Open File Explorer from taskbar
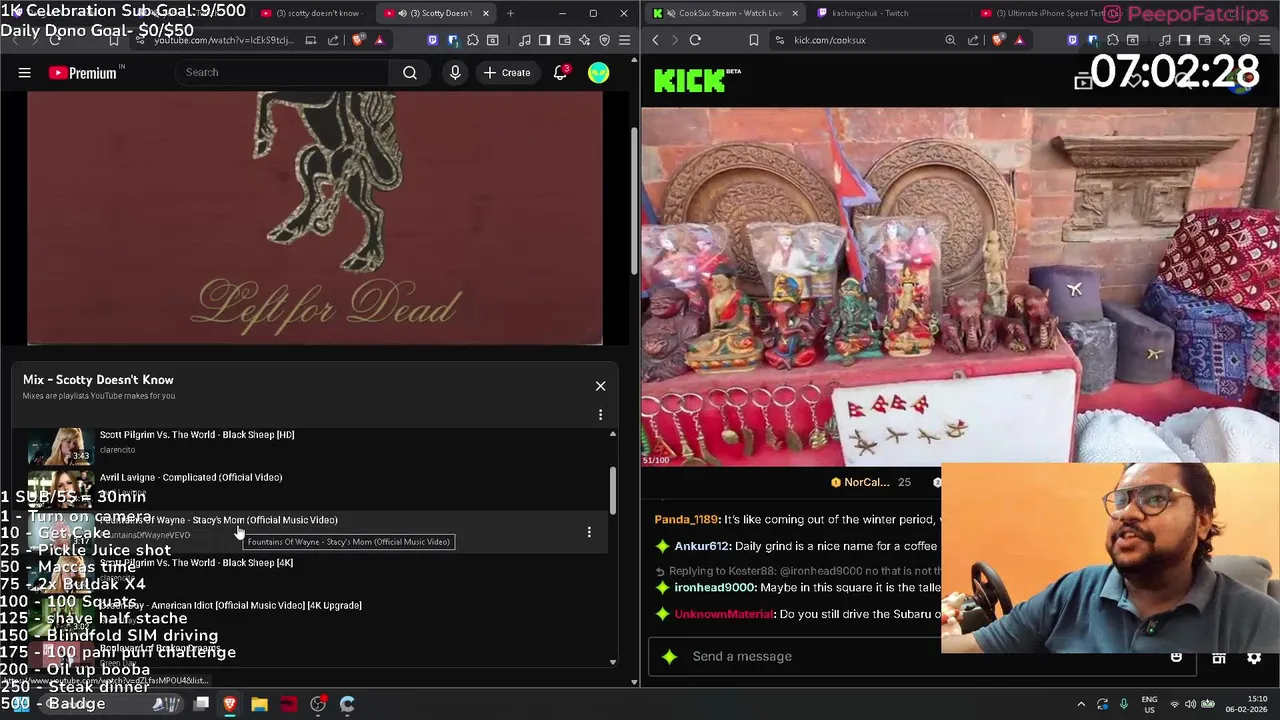The image size is (1280, 720). coord(259,704)
